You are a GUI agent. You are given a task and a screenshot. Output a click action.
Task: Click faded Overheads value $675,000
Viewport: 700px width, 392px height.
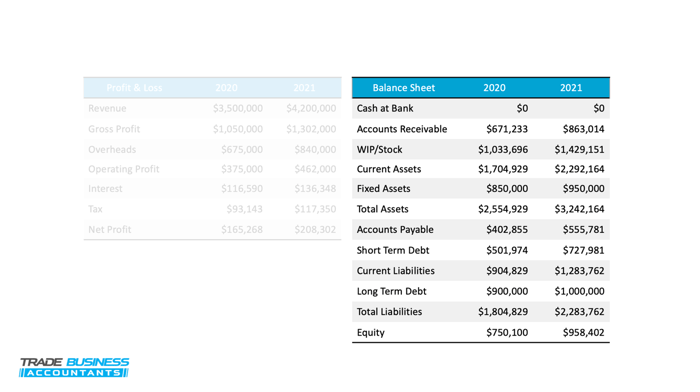242,150
